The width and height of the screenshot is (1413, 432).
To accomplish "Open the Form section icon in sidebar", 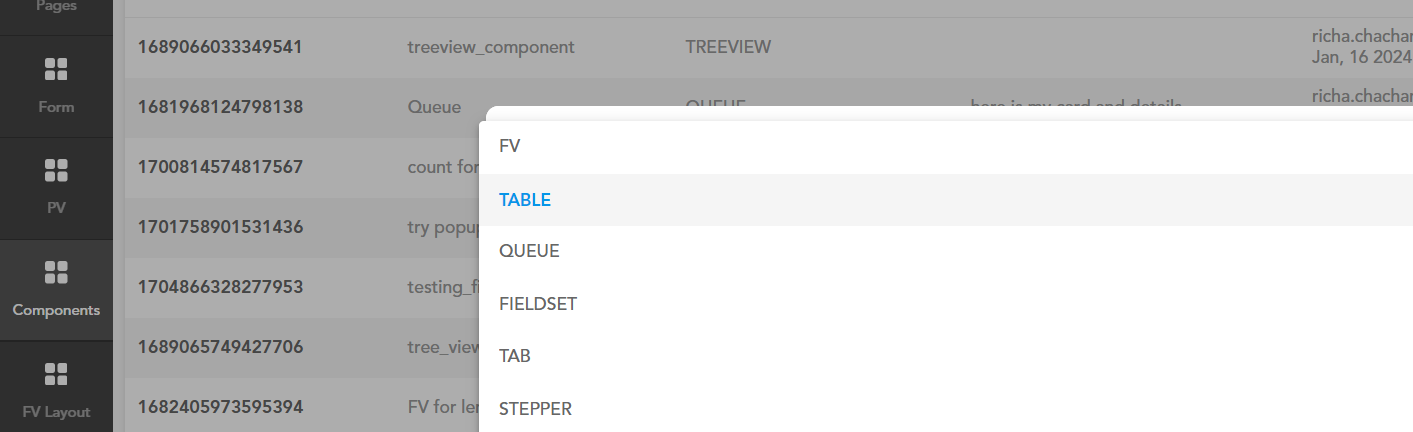I will (x=56, y=70).
